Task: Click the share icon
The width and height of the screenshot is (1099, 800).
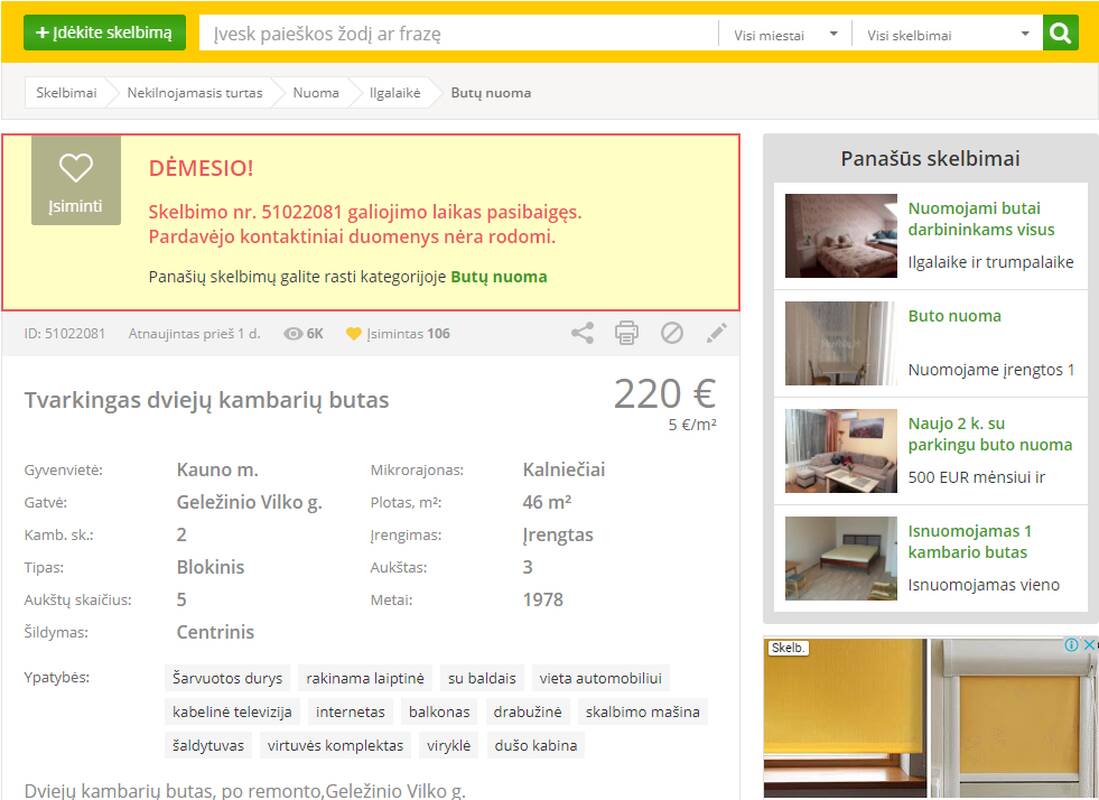Action: click(x=582, y=333)
